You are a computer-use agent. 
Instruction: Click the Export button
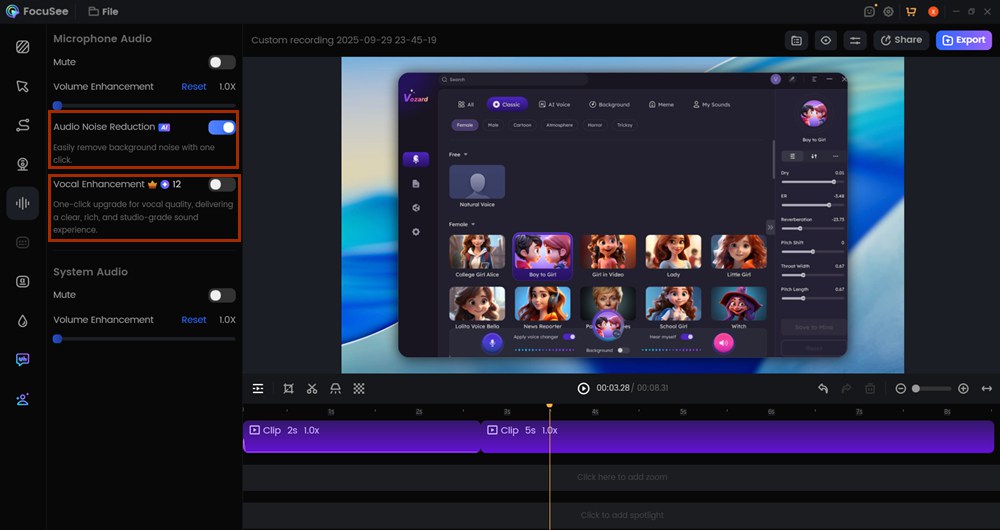coord(962,40)
